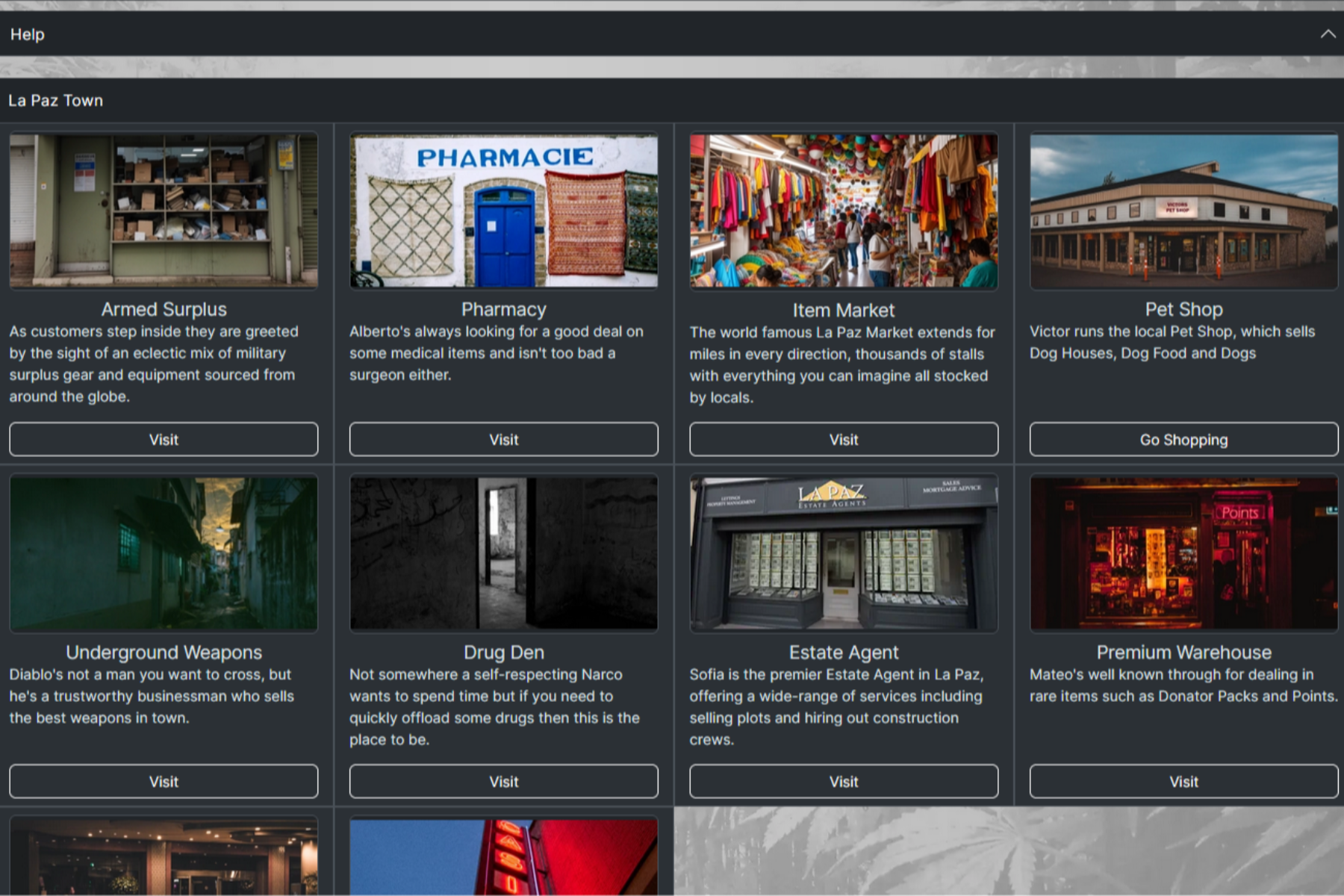This screenshot has width=1344, height=896.
Task: Click the Pet Shop building image
Action: pos(1184,211)
